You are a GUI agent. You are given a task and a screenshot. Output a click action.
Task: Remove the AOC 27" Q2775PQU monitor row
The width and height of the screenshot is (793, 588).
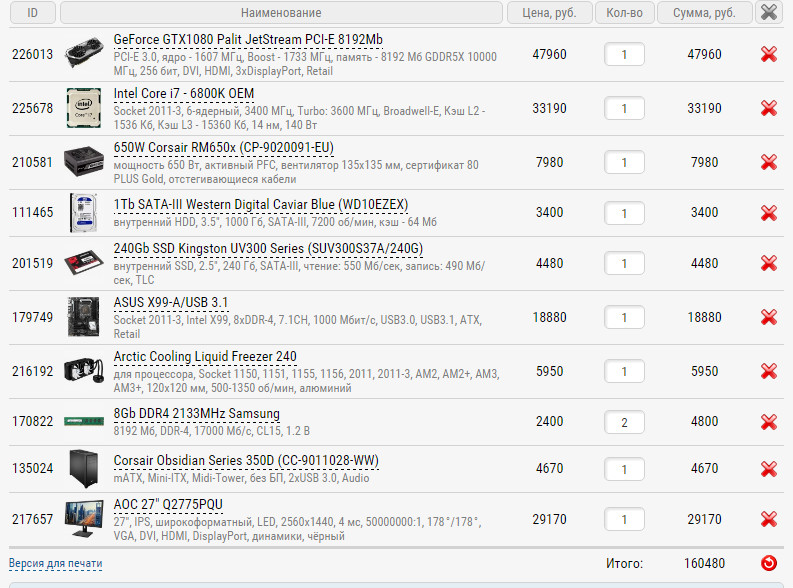pos(769,520)
